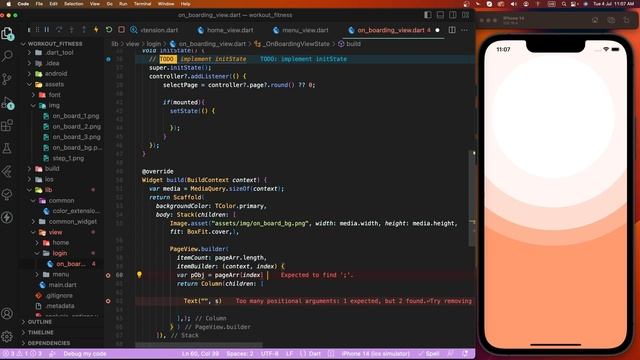Open editor More Actions menu
The width and height of the screenshot is (640, 360).
click(464, 30)
